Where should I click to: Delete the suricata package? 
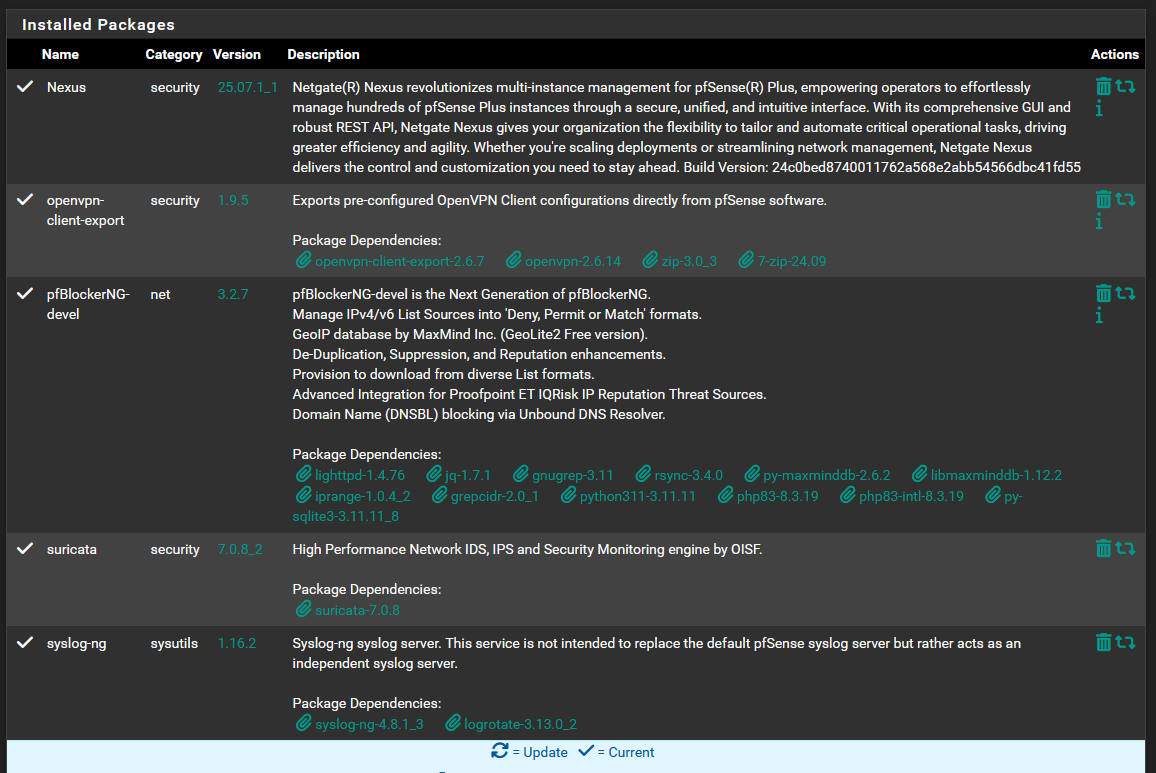[1103, 548]
